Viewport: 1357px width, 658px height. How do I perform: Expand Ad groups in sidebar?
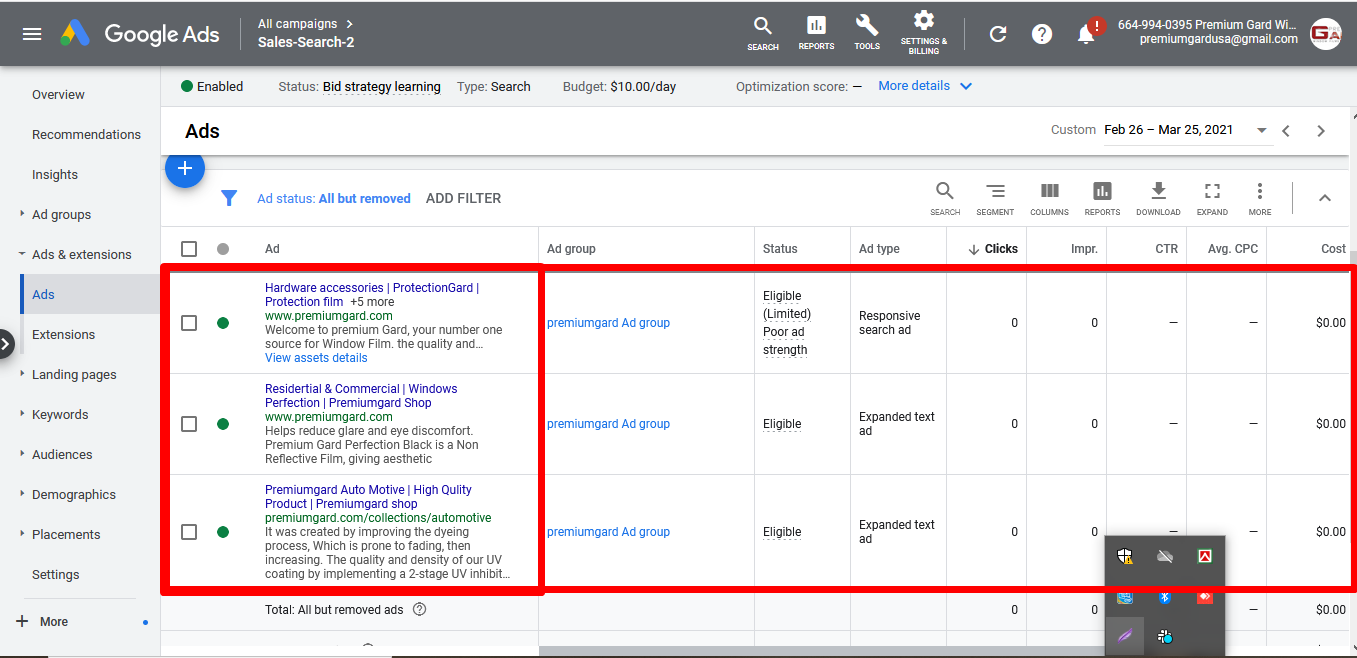pos(61,214)
